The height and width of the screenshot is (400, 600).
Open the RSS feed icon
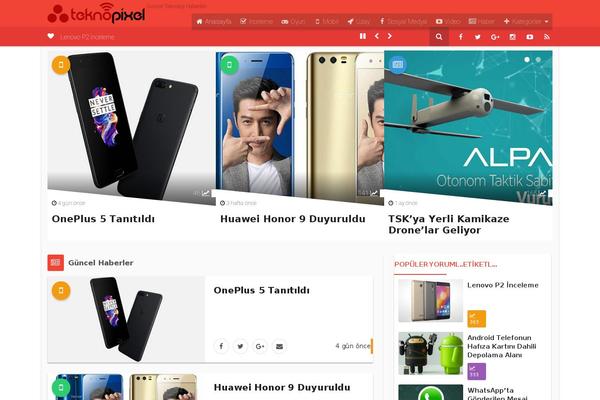point(547,37)
